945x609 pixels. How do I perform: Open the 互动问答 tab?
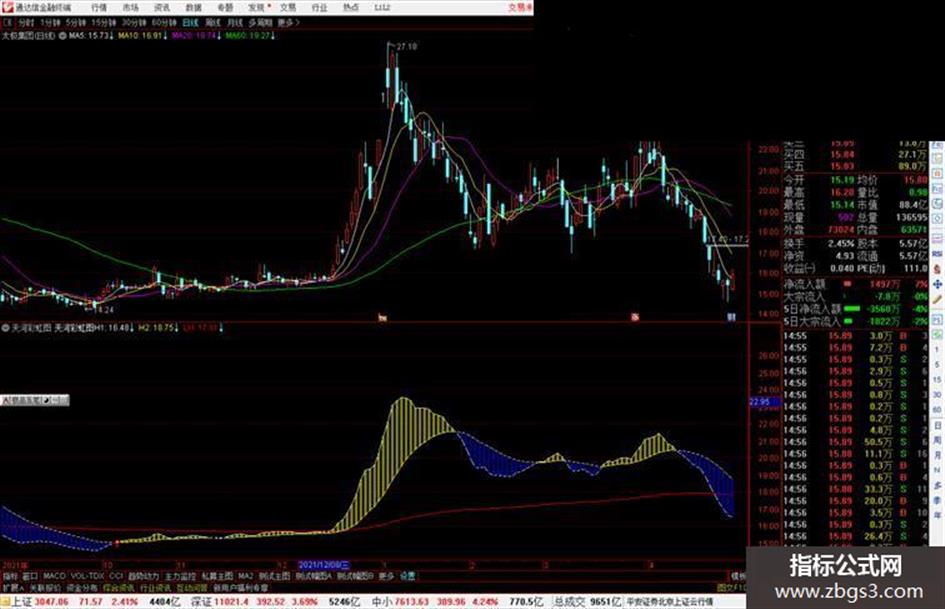coord(192,587)
